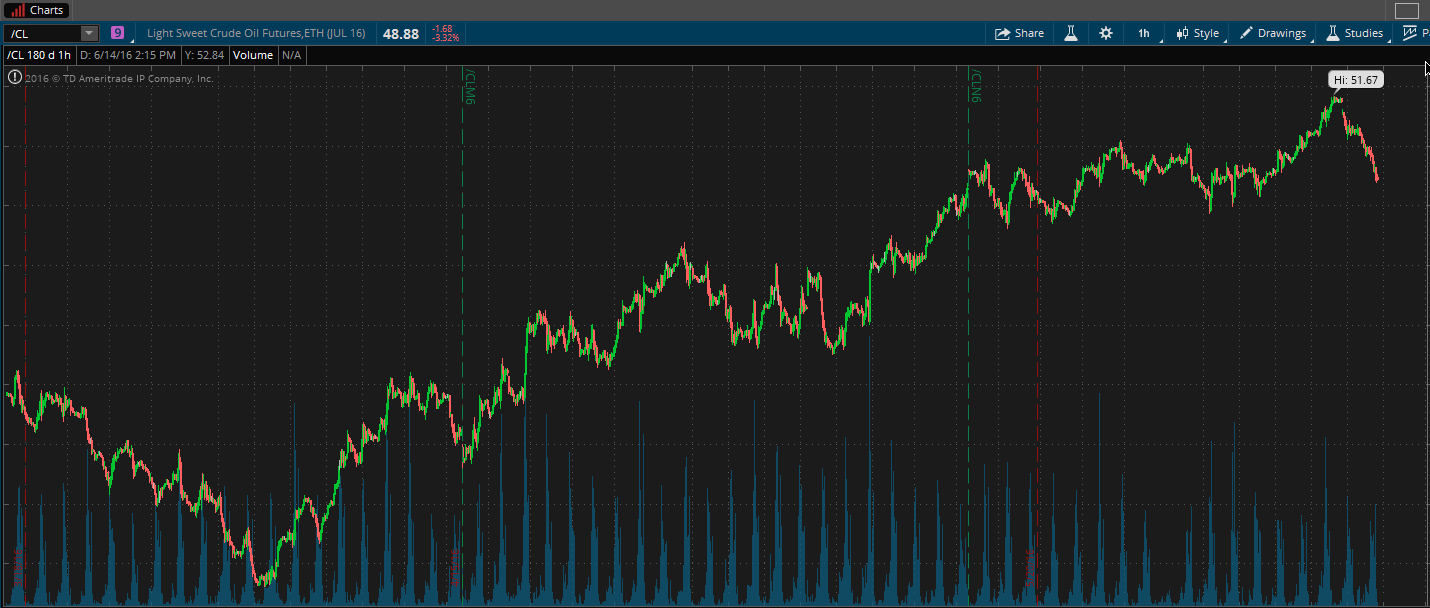Open the Charts tab
Viewport: 1430px width, 608px height.
[x=36, y=10]
